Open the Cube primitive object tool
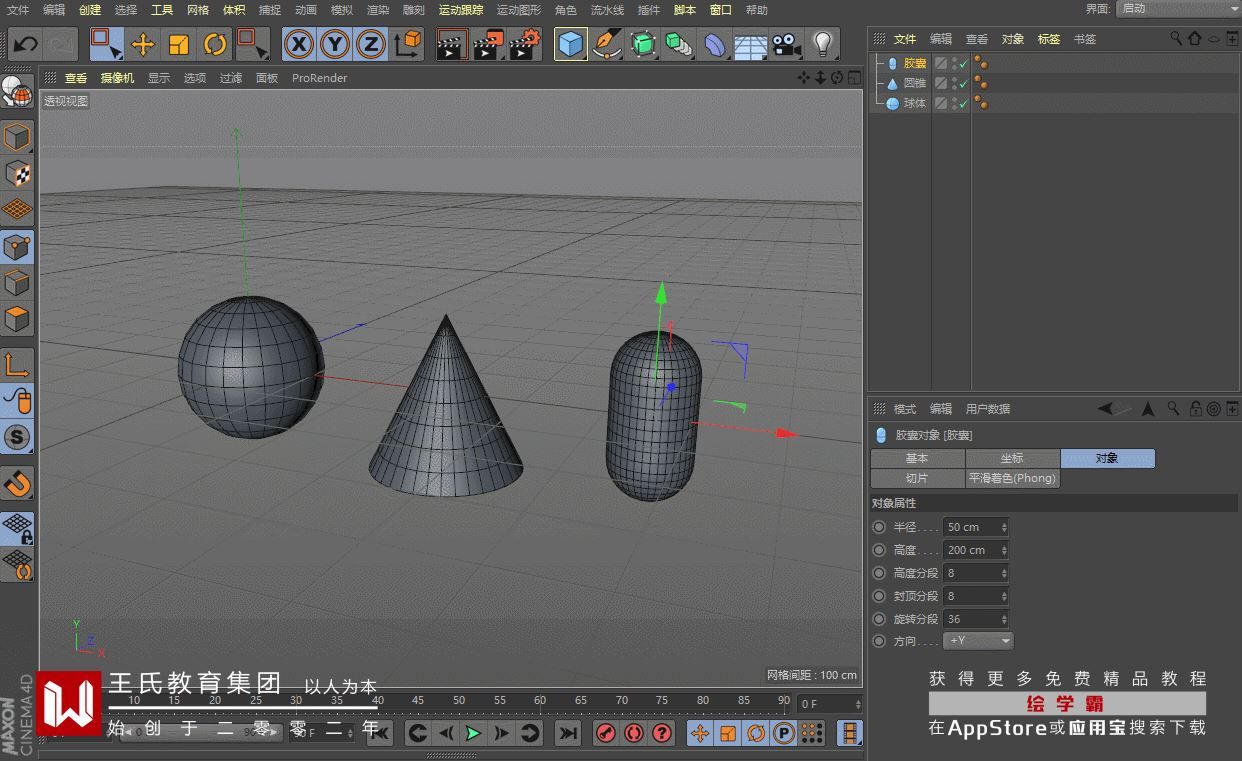The image size is (1242, 761). [x=570, y=44]
